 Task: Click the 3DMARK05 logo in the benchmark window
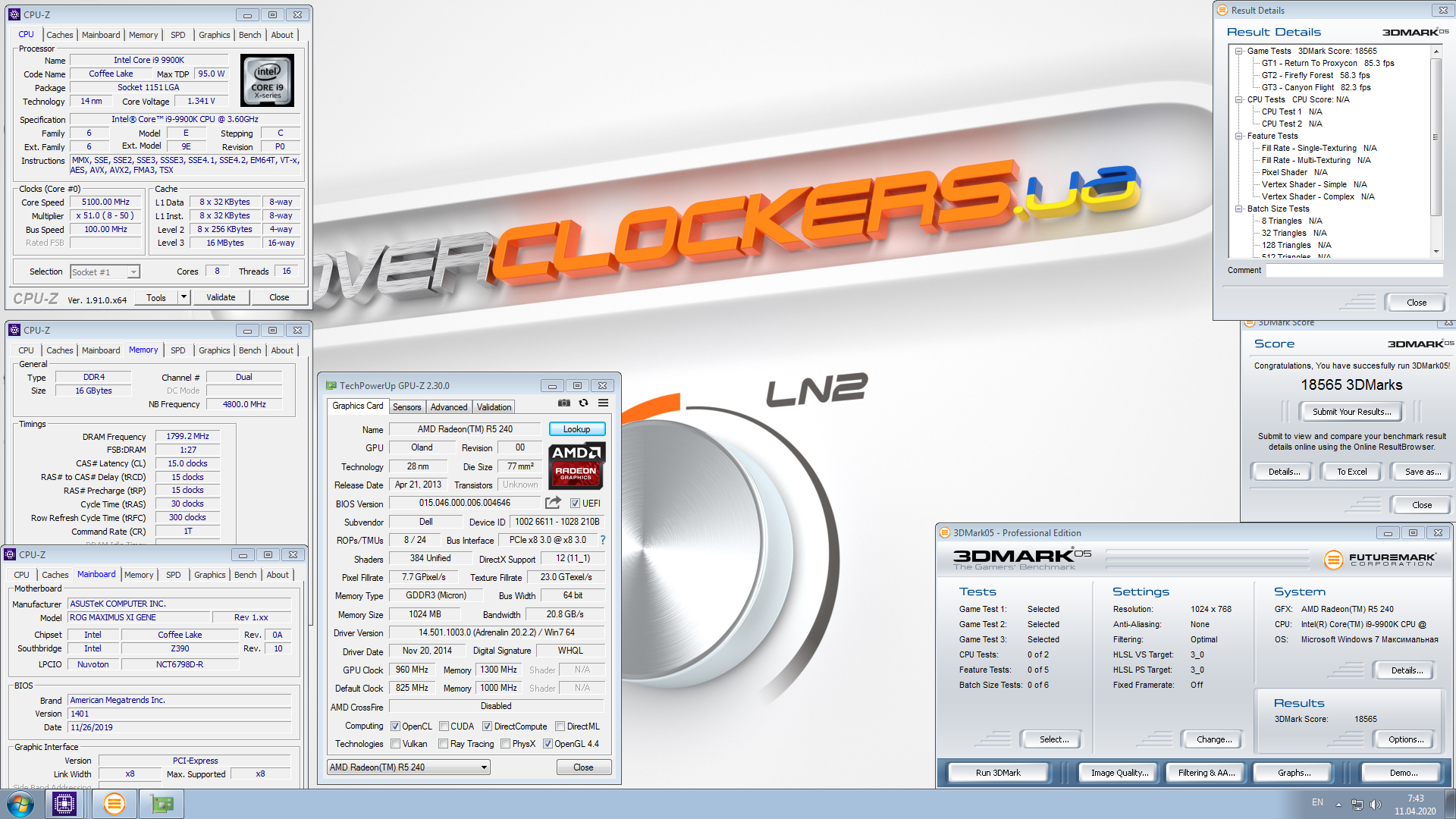[x=1022, y=559]
